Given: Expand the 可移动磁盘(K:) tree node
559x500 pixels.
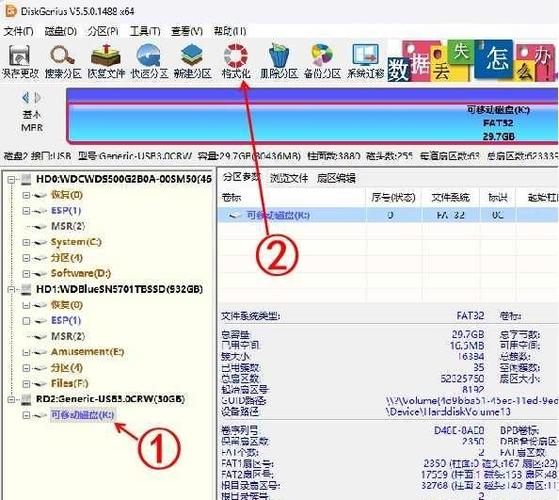Looking at the screenshot, I should (x=26, y=415).
